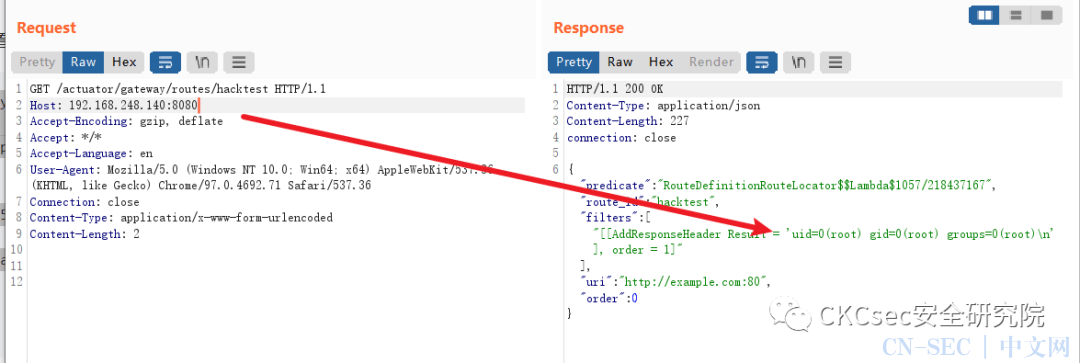Click the HTTP/1.1 200 OK status line
Screen dimensions: 1080x363
(x=615, y=90)
